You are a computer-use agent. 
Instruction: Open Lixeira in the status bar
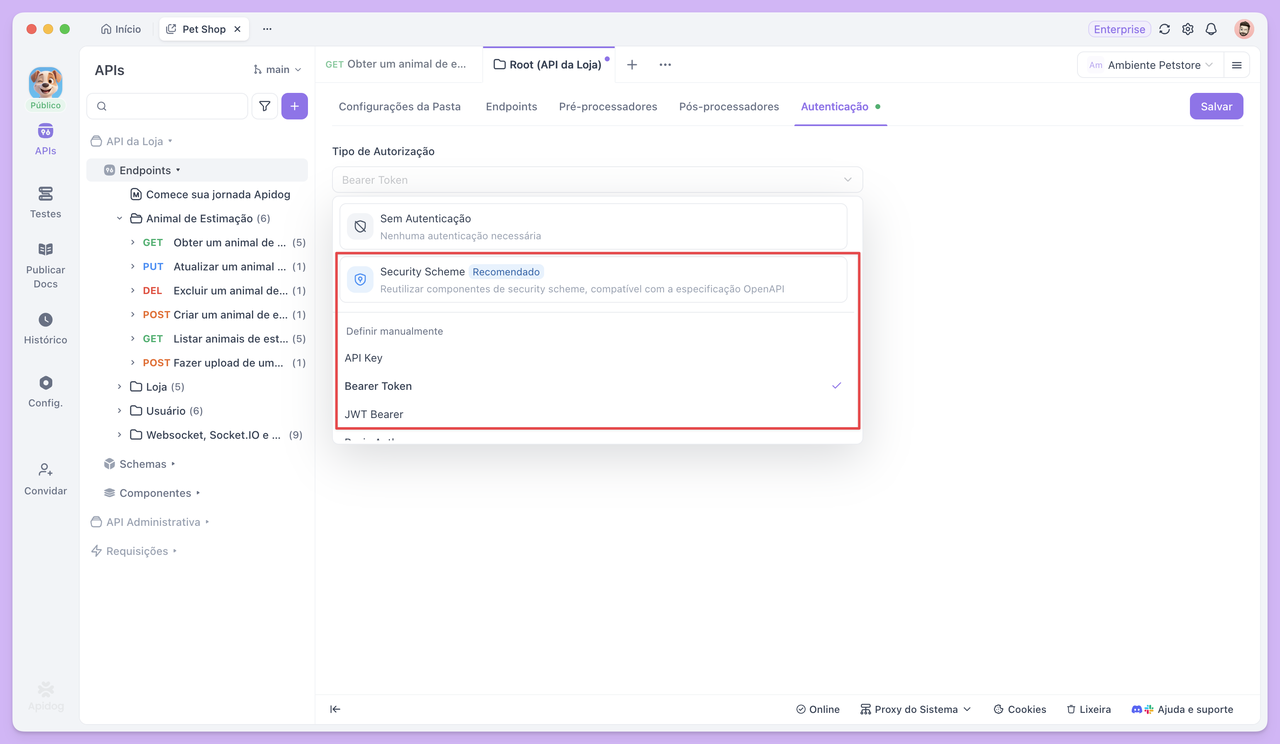[x=1088, y=709]
